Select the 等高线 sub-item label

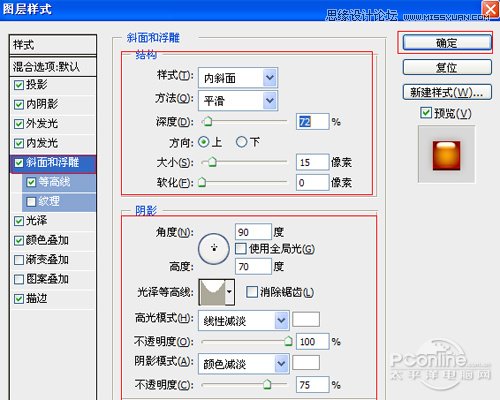tap(54, 182)
